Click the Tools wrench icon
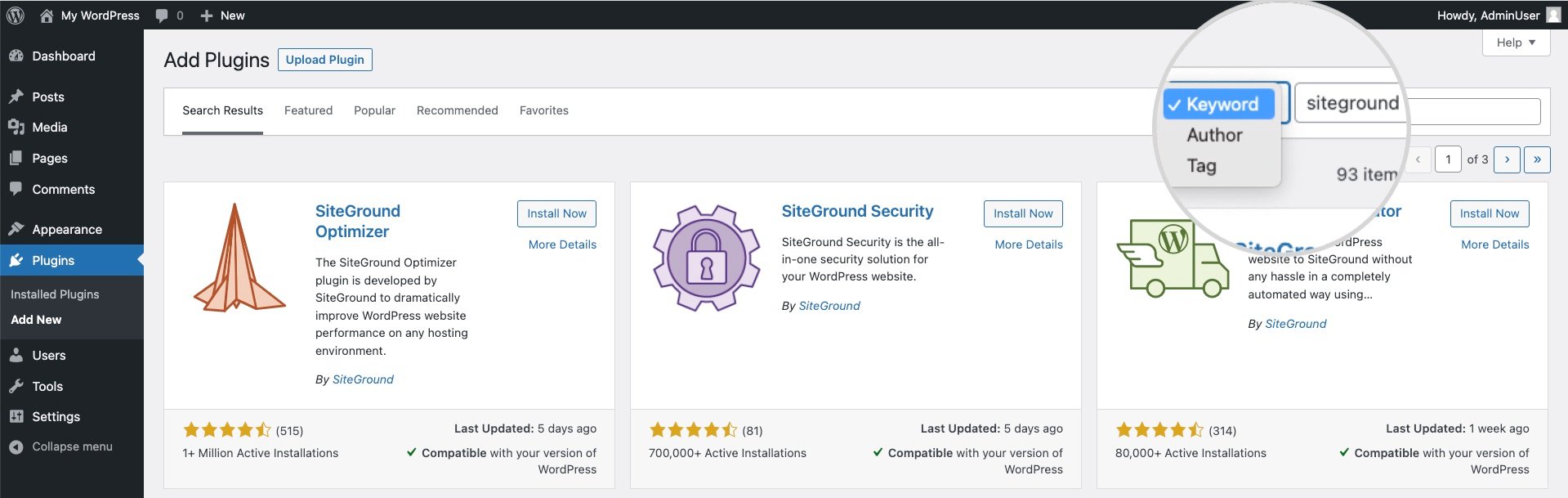This screenshot has height=498, width=1568. coord(16,386)
